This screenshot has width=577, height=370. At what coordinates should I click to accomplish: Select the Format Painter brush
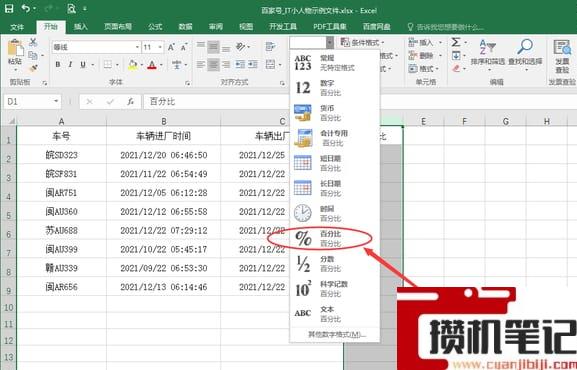(x=33, y=68)
